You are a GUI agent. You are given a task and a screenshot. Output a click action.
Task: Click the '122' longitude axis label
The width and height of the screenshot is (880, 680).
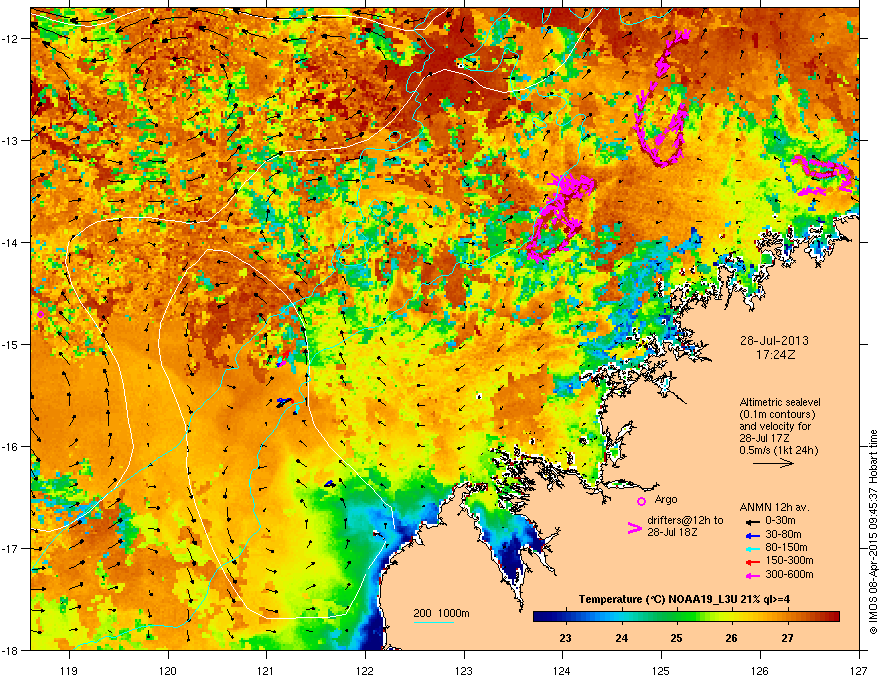pos(365,670)
